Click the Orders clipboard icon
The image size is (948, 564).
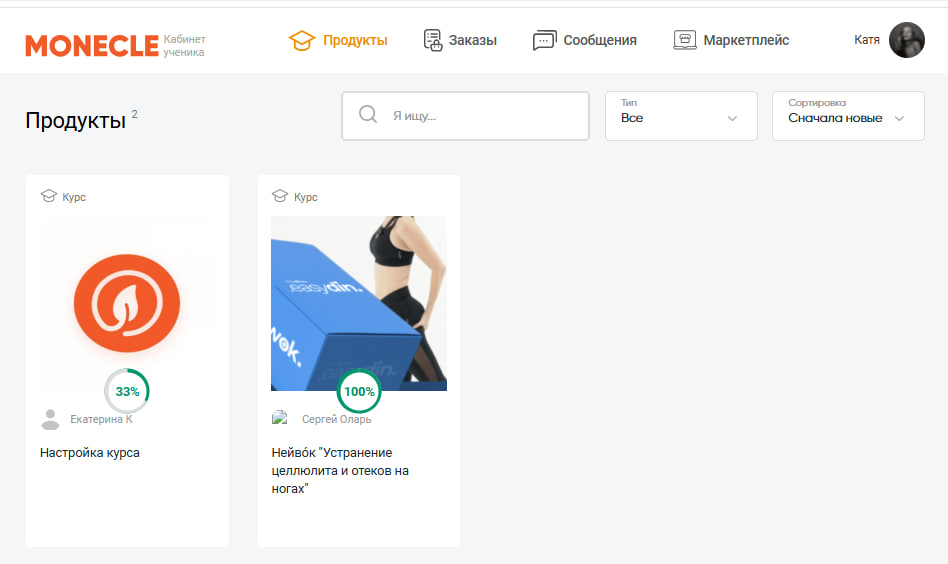point(433,41)
